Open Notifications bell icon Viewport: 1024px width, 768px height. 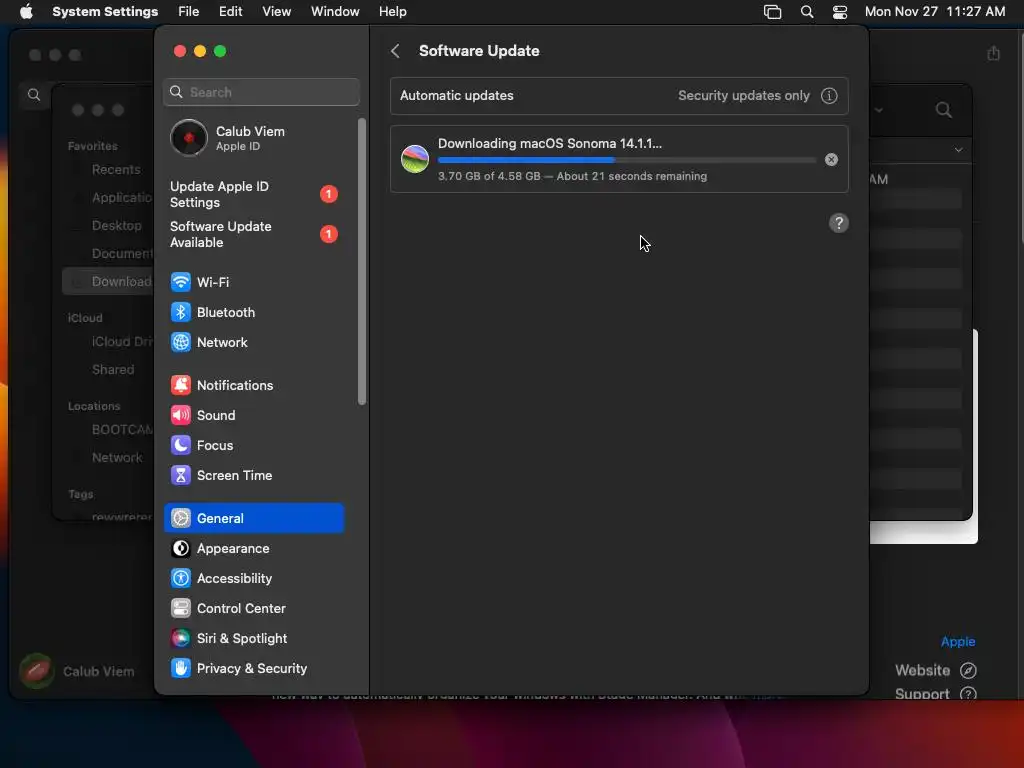(181, 385)
